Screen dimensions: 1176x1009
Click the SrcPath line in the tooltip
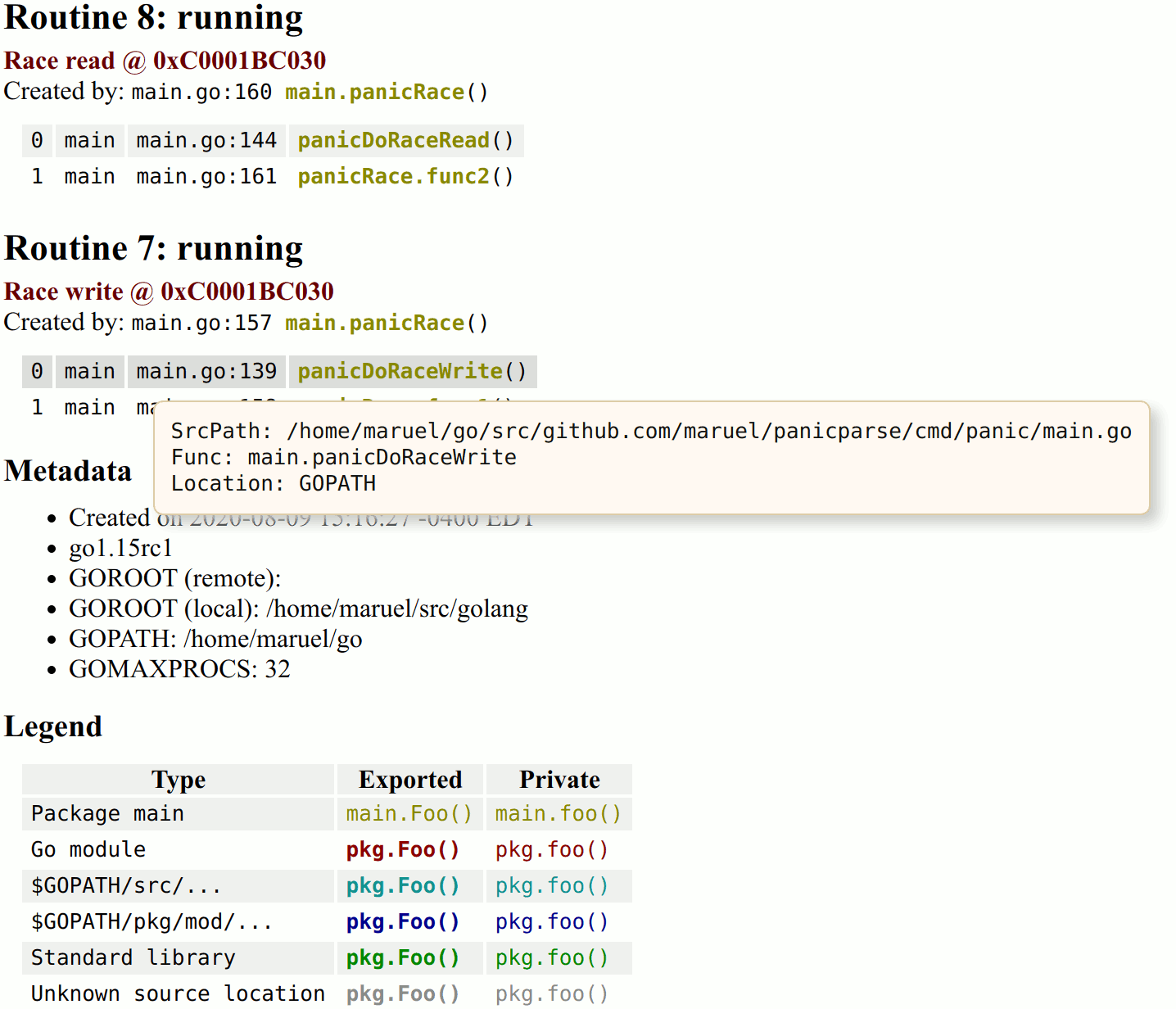650,432
